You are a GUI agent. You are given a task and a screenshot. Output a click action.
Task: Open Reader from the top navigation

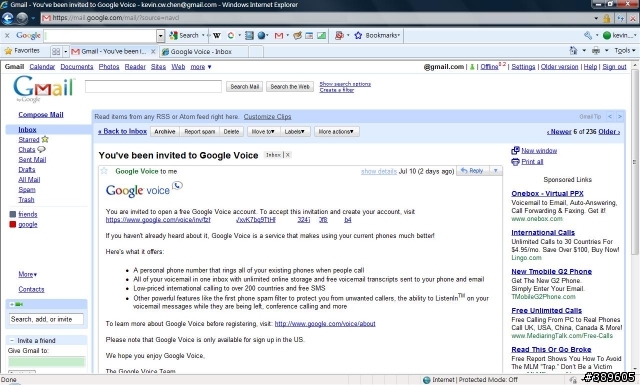click(x=135, y=67)
